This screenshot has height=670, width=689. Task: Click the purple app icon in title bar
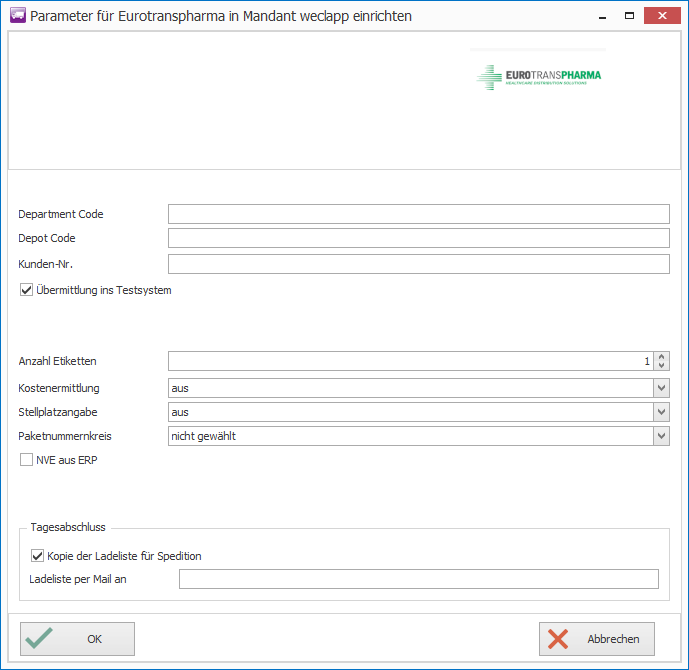pos(16,16)
